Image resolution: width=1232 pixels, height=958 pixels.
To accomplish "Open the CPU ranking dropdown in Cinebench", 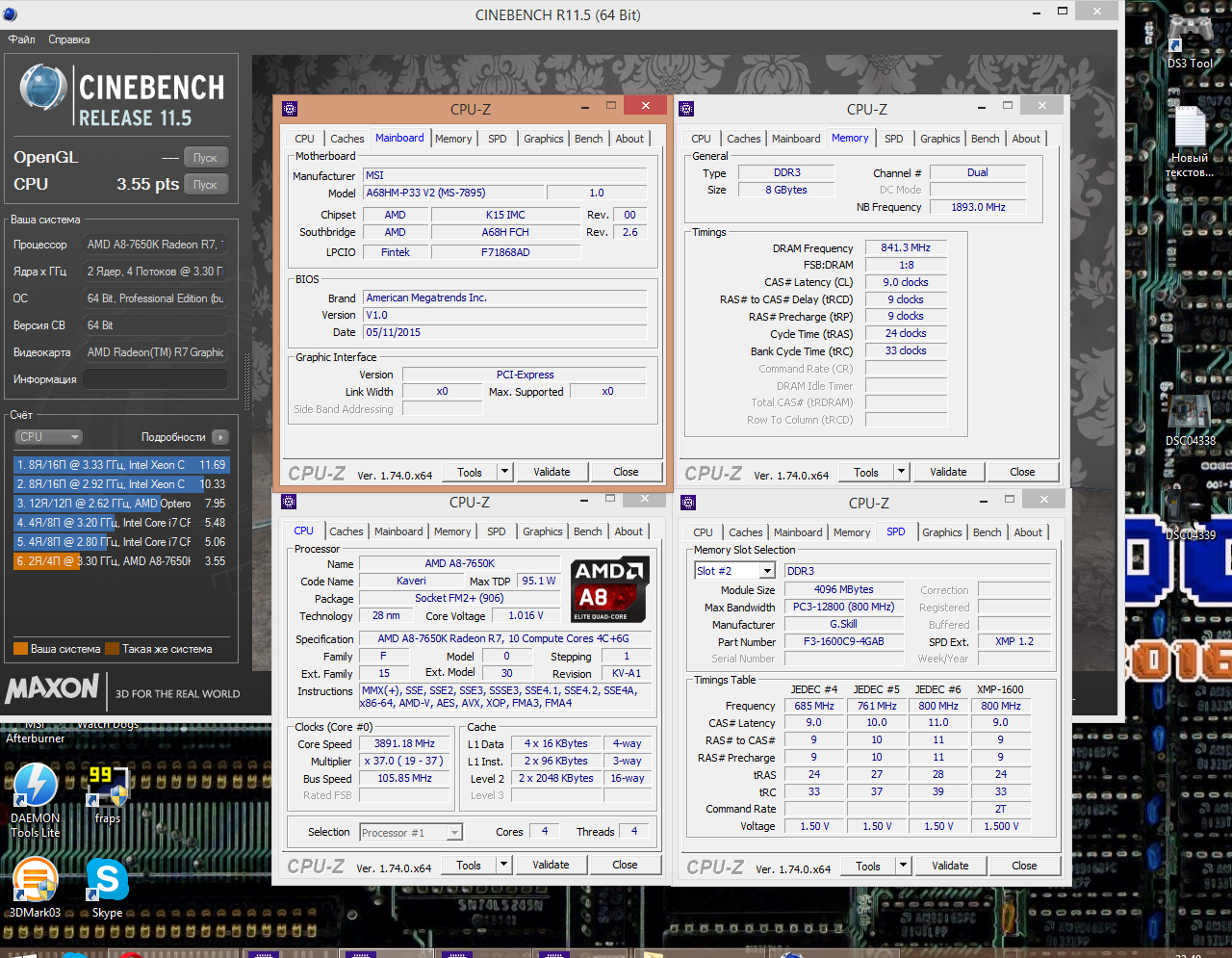I will coord(48,437).
